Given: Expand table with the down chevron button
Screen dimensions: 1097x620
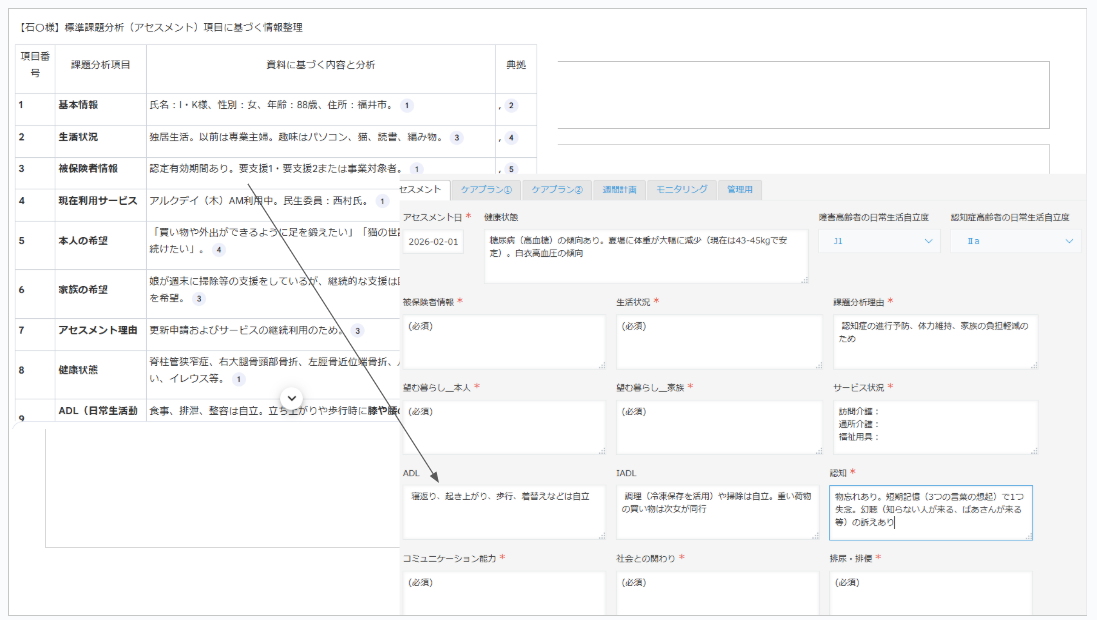Looking at the screenshot, I should [x=292, y=397].
